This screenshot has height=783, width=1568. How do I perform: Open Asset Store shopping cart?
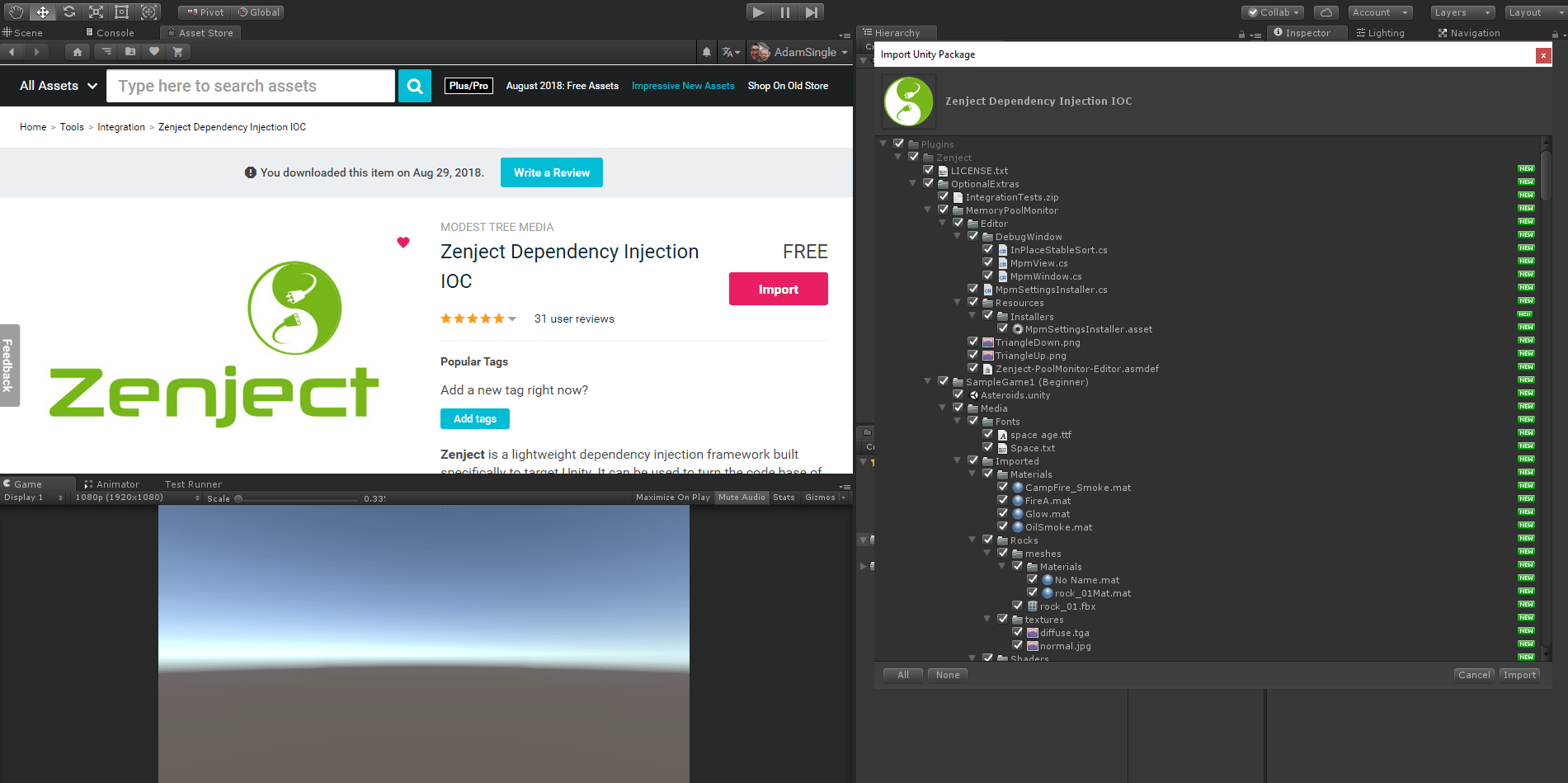[178, 51]
